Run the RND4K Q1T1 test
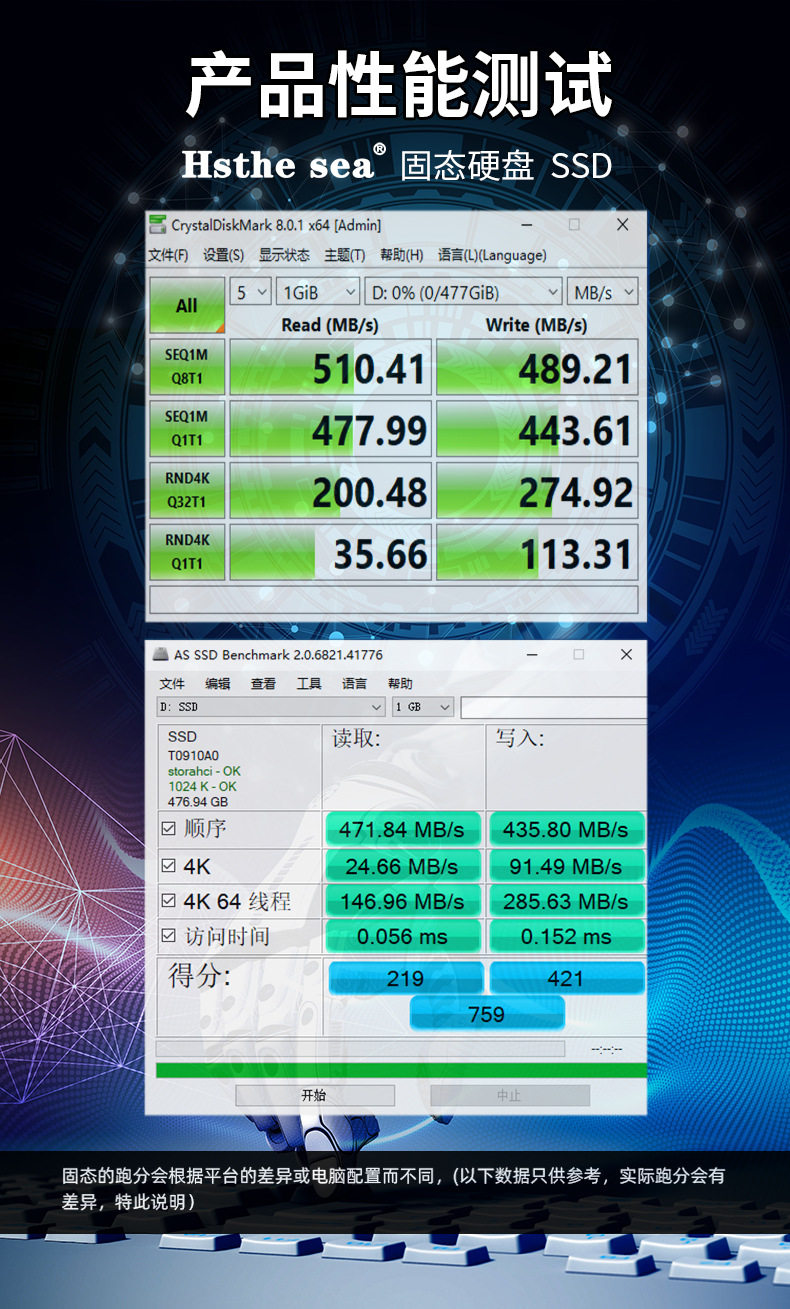 (187, 553)
